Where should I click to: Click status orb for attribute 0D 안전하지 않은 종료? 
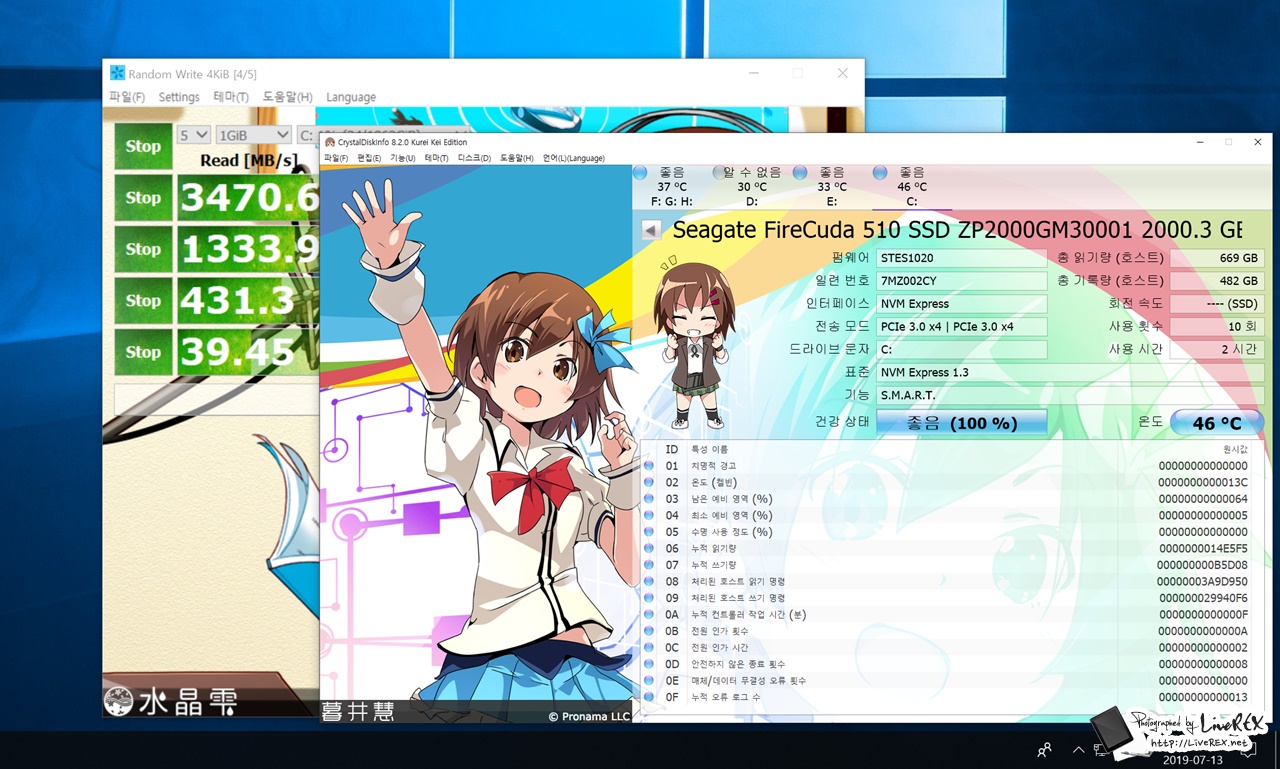pyautogui.click(x=649, y=664)
